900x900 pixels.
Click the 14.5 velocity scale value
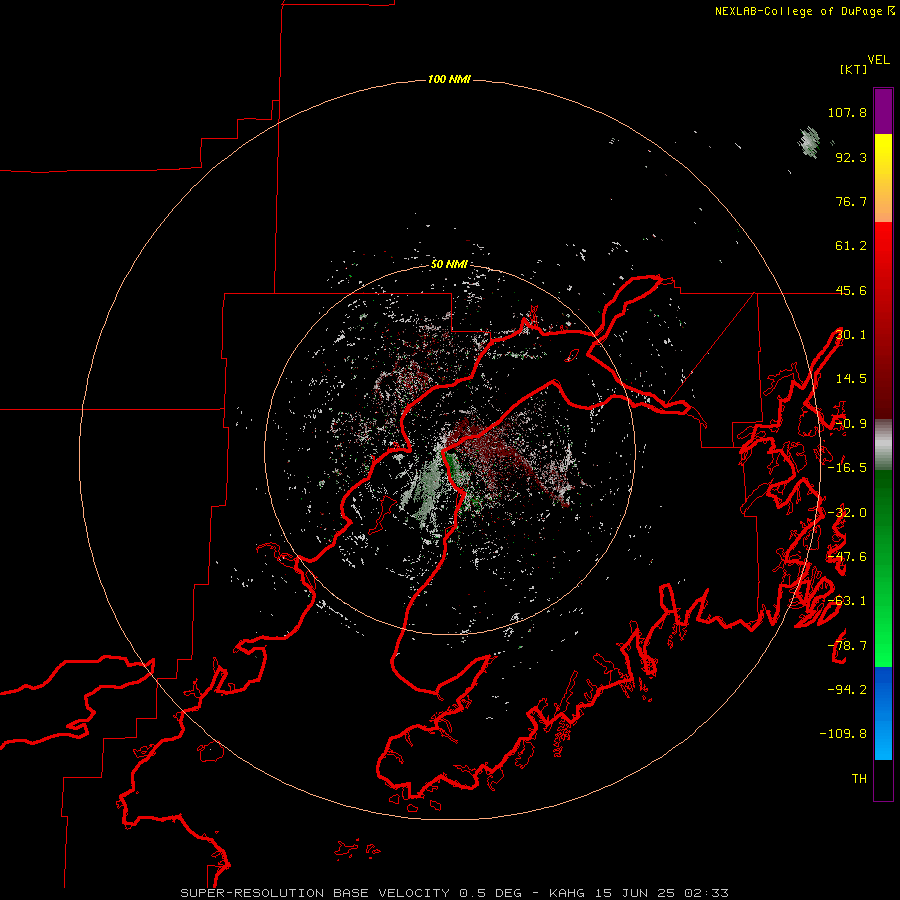(851, 379)
